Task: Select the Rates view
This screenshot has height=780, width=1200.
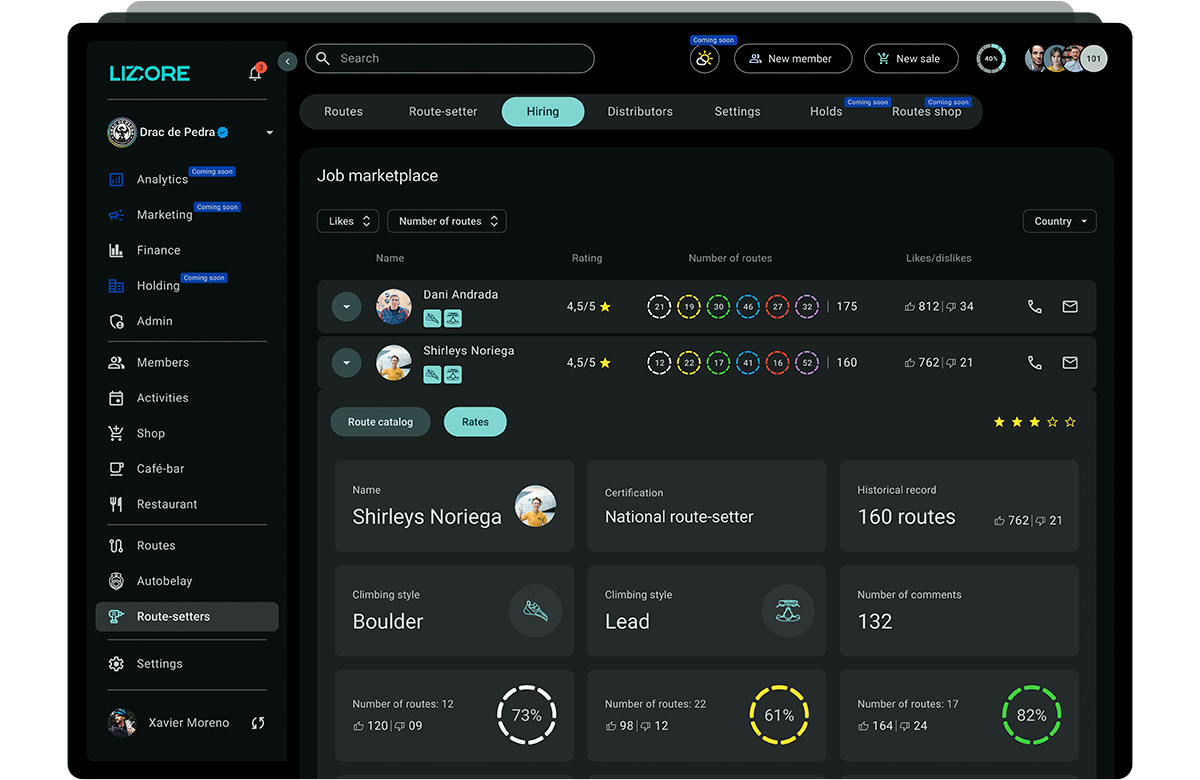Action: coord(475,422)
